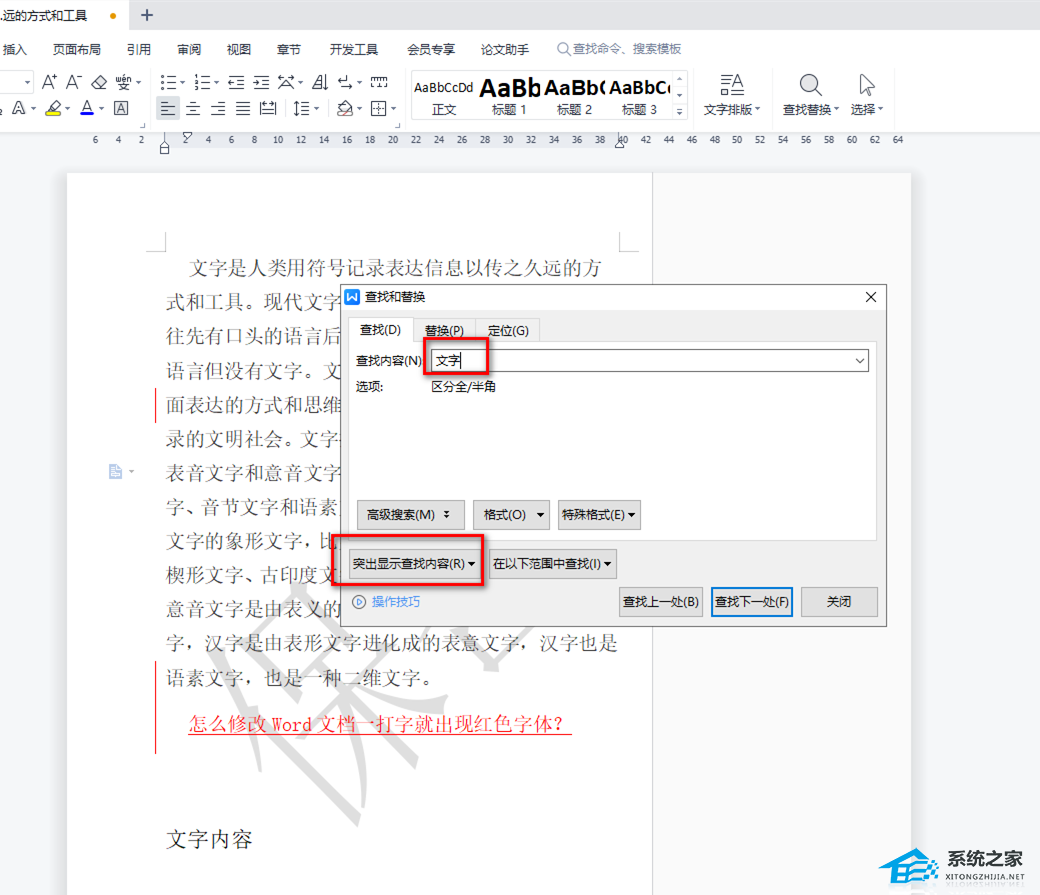
Task: Open text effects outlined A tool
Action: (19, 108)
